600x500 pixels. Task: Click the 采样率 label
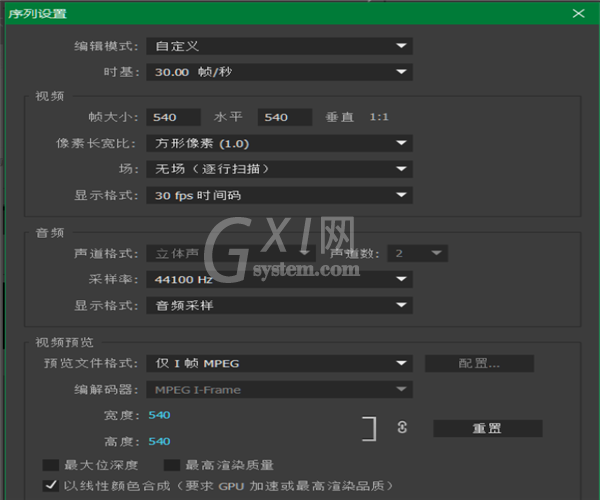[x=113, y=280]
